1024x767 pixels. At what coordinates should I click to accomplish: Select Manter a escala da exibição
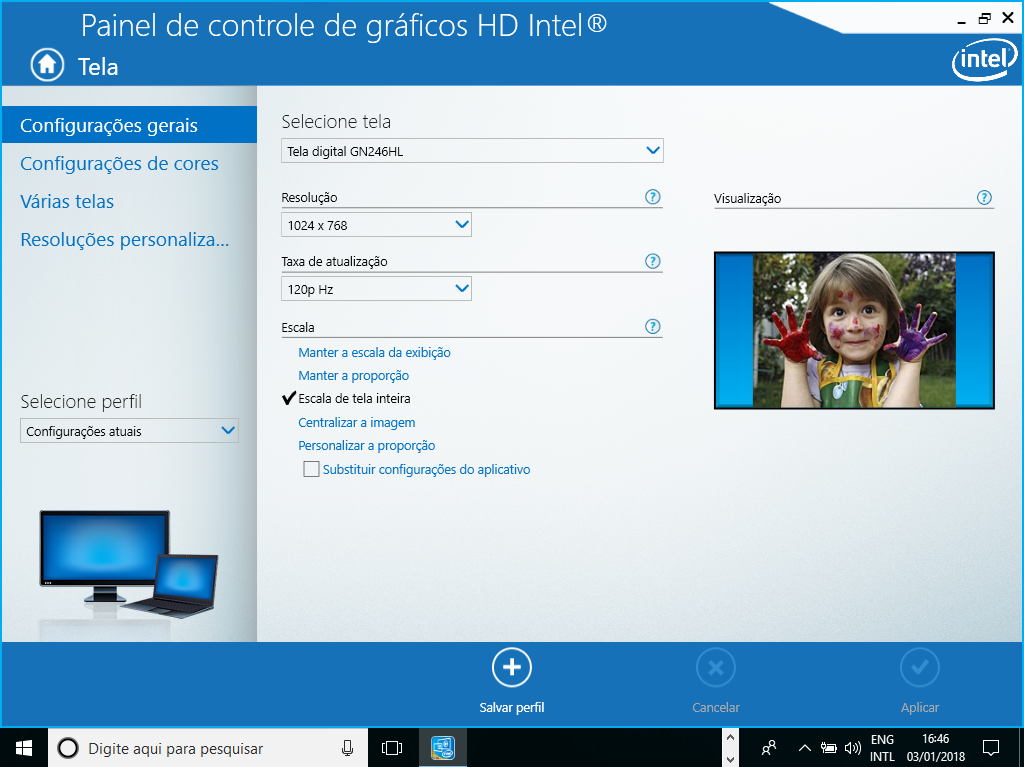(374, 353)
